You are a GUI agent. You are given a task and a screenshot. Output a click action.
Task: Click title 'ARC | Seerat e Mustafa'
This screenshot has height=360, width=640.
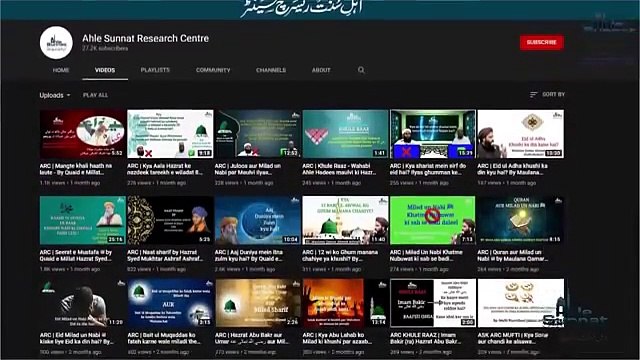tap(76, 256)
